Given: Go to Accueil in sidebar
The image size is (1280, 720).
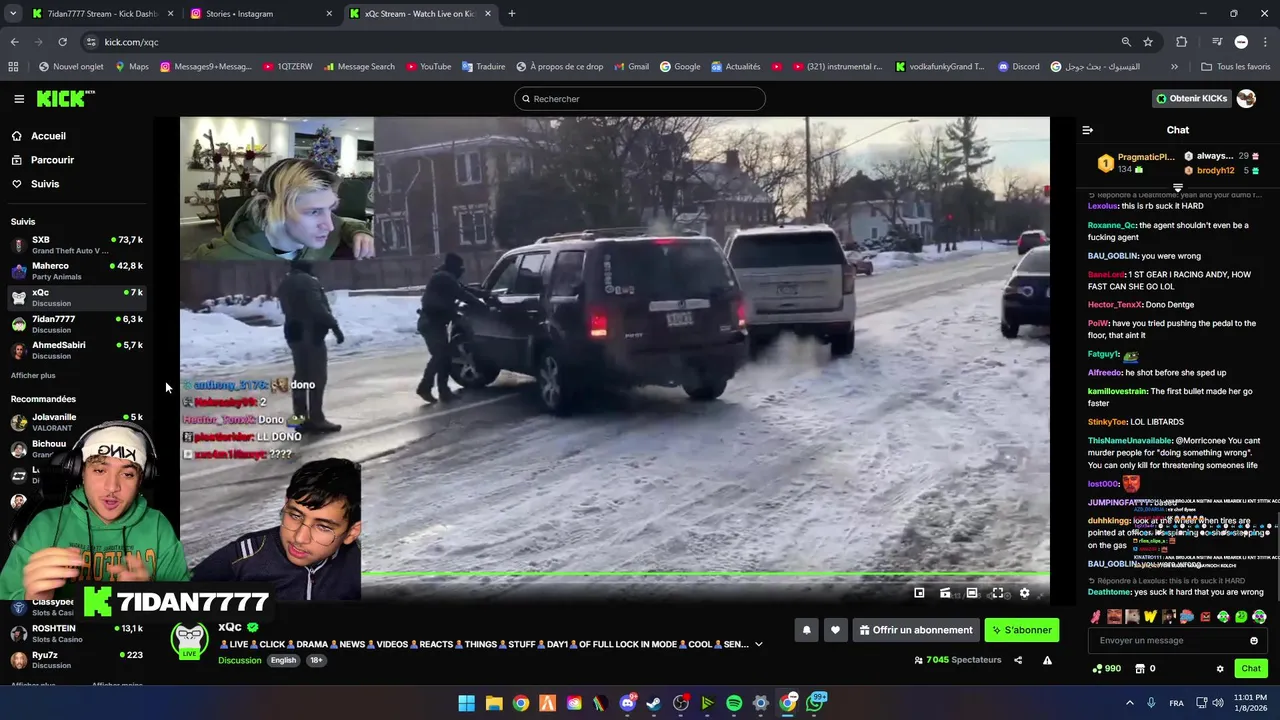Looking at the screenshot, I should pyautogui.click(x=40, y=136).
